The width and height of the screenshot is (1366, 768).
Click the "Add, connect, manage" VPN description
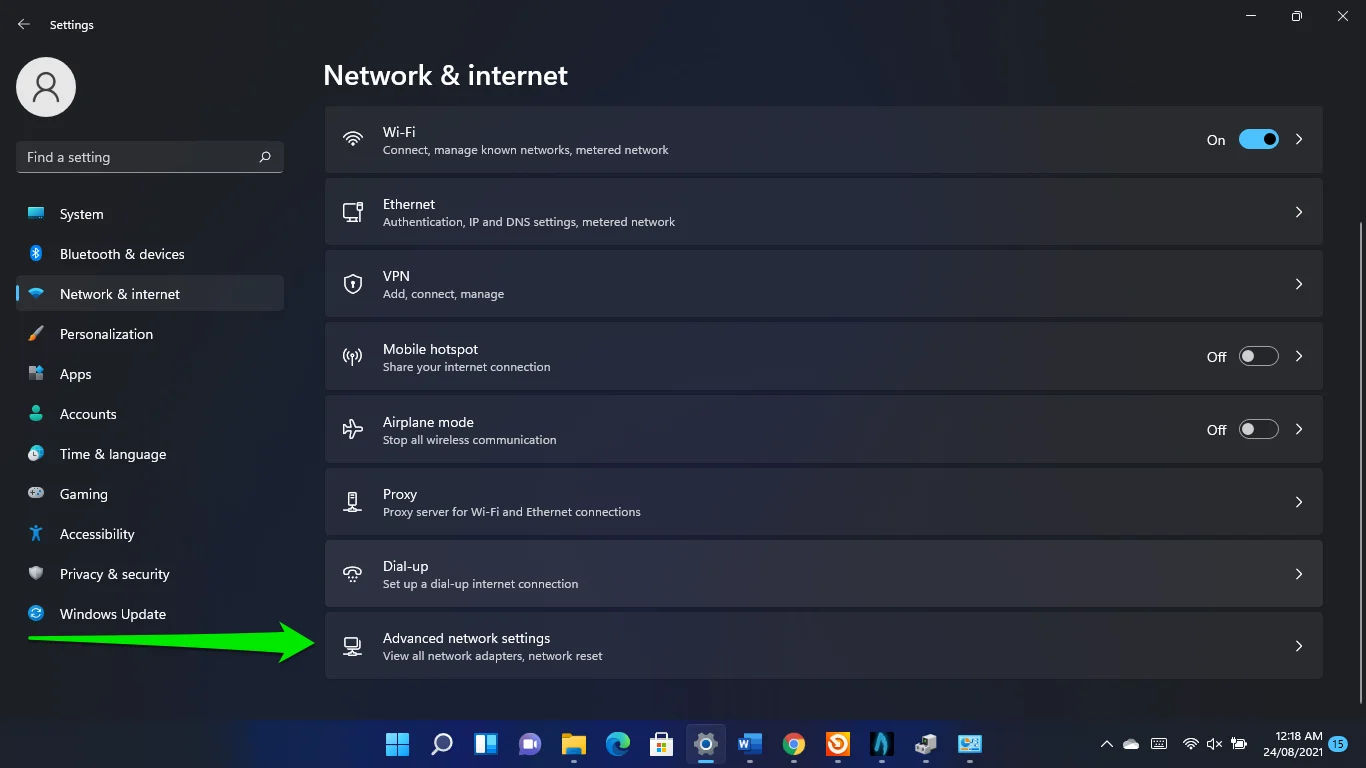(x=443, y=294)
